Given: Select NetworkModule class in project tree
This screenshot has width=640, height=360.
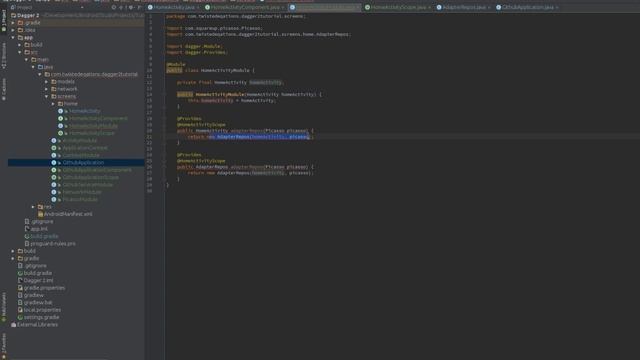Looking at the screenshot, I should click(x=82, y=192).
